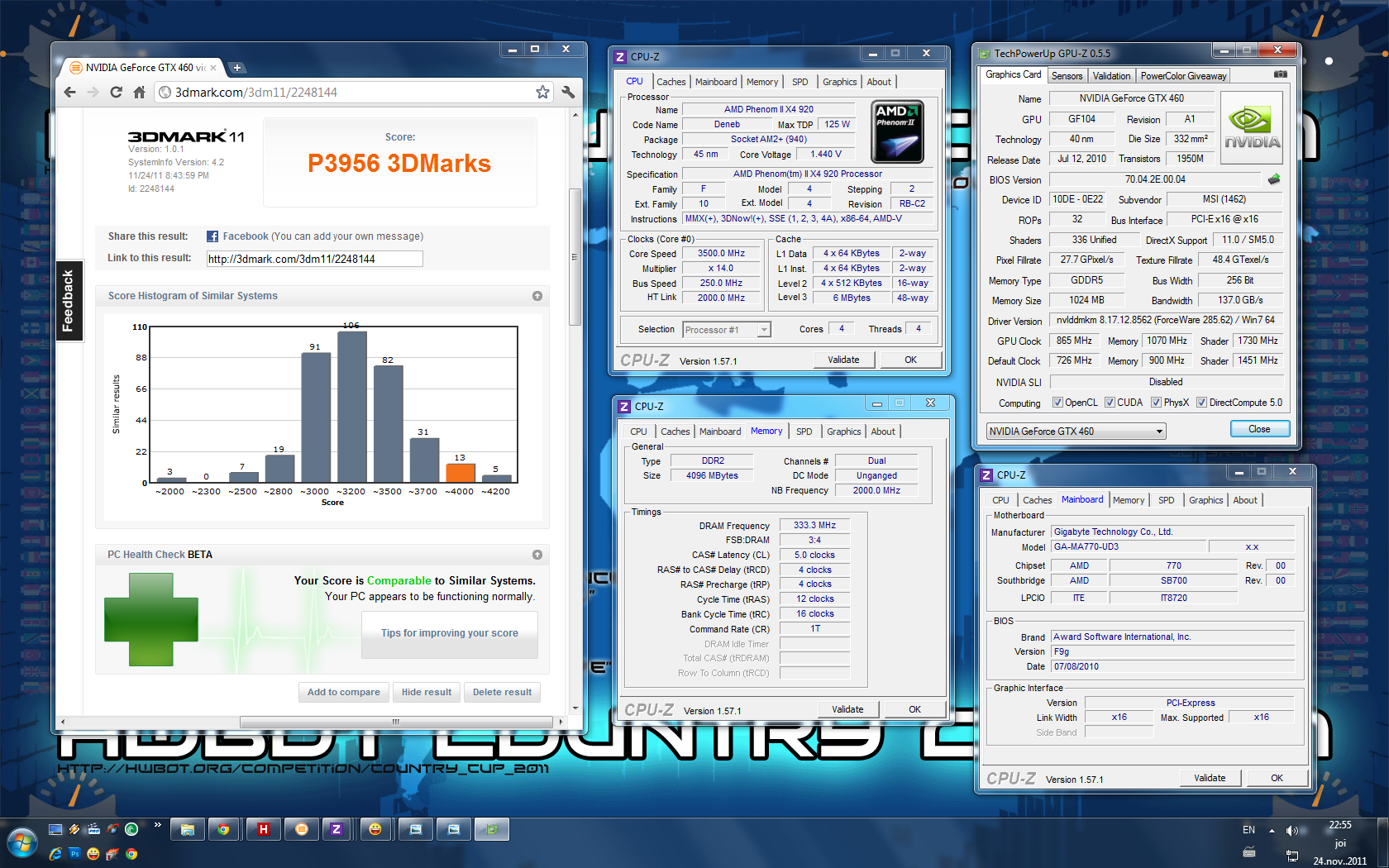Open Windows Explorer from the taskbar
The image size is (1389, 868).
pos(188,829)
